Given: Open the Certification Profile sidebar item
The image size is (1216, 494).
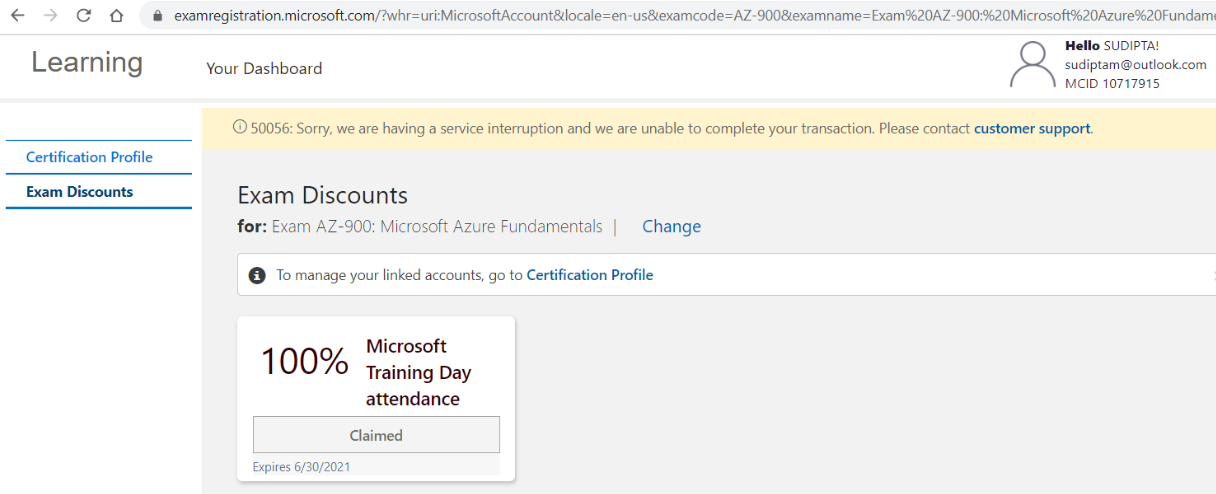Looking at the screenshot, I should click(89, 157).
